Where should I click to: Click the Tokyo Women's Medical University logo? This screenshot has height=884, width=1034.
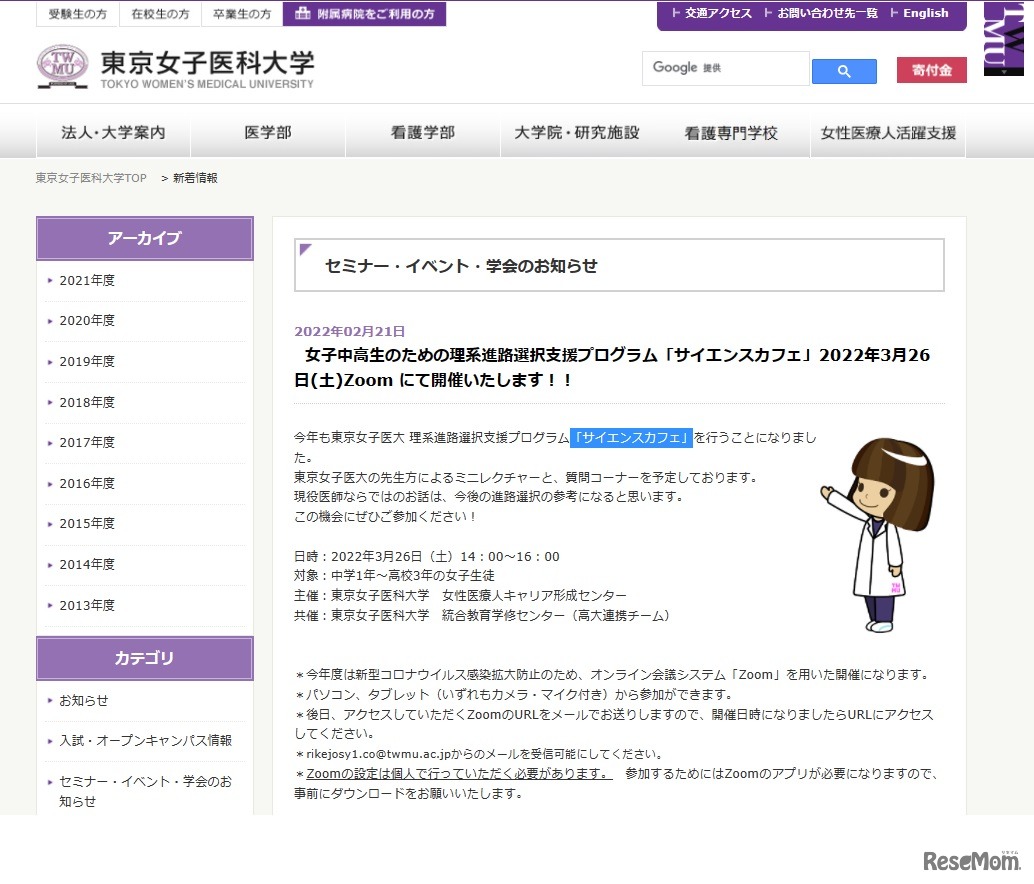(175, 68)
